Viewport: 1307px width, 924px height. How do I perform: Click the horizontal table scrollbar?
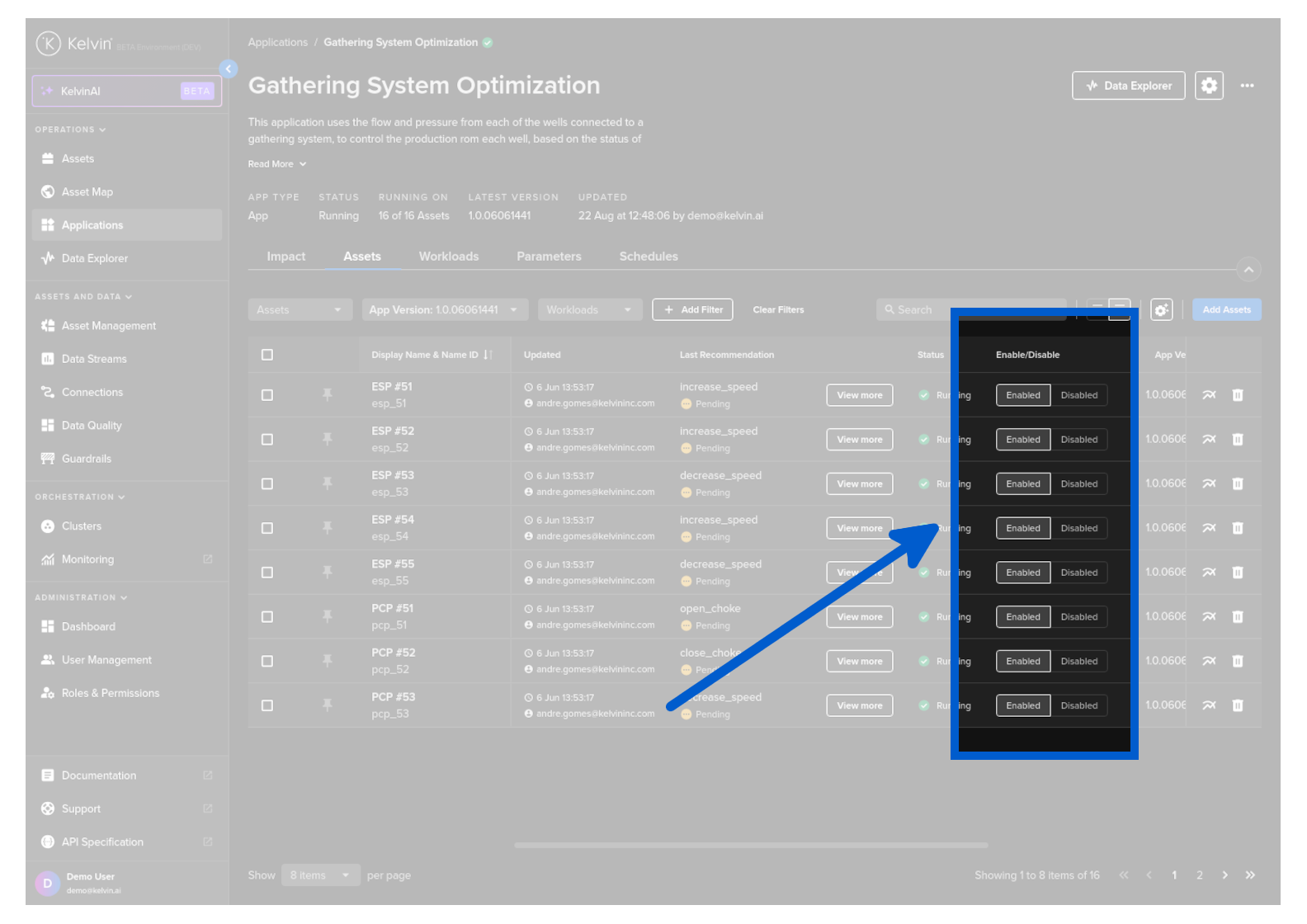[x=751, y=845]
